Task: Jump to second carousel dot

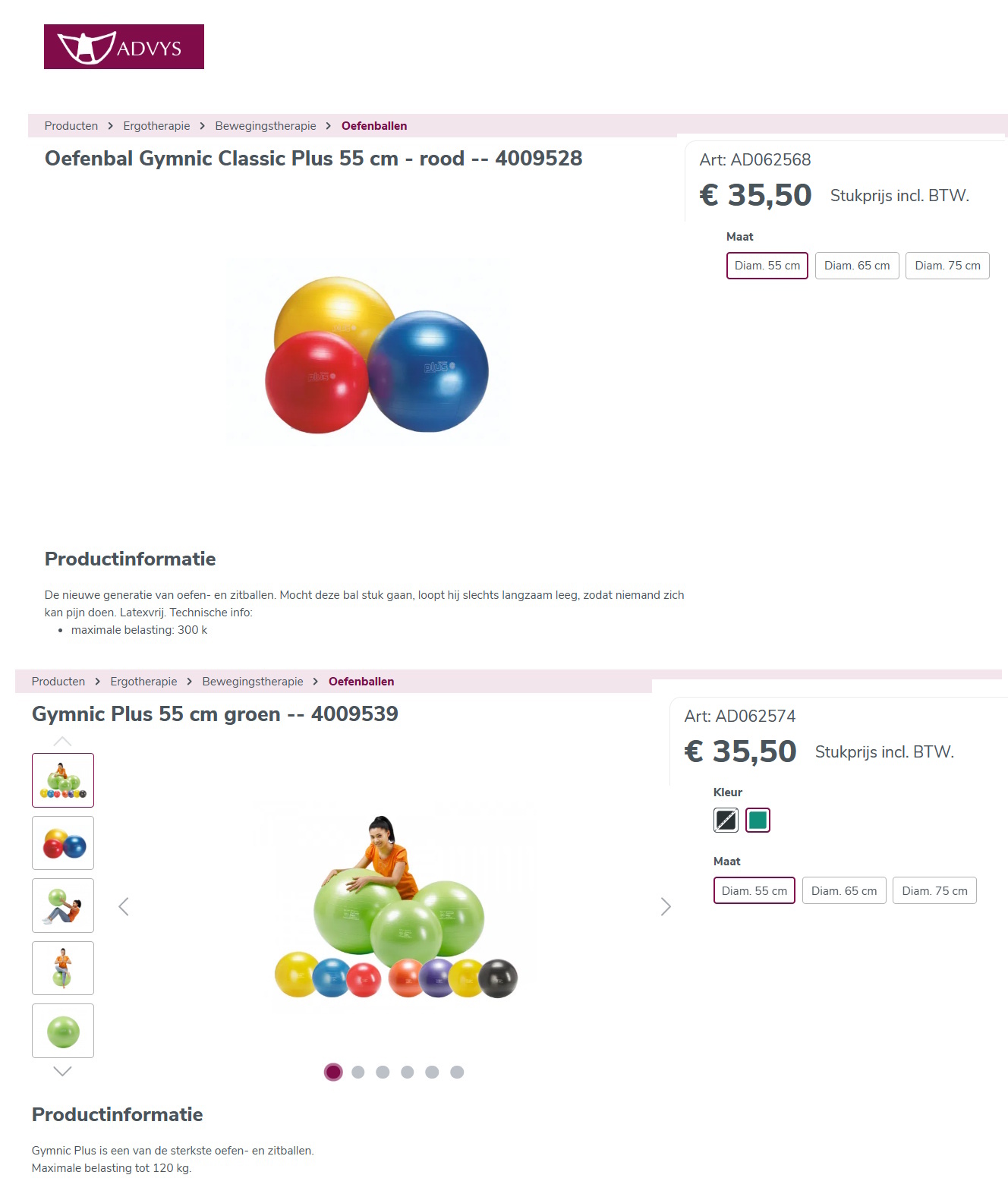Action: 358,1072
